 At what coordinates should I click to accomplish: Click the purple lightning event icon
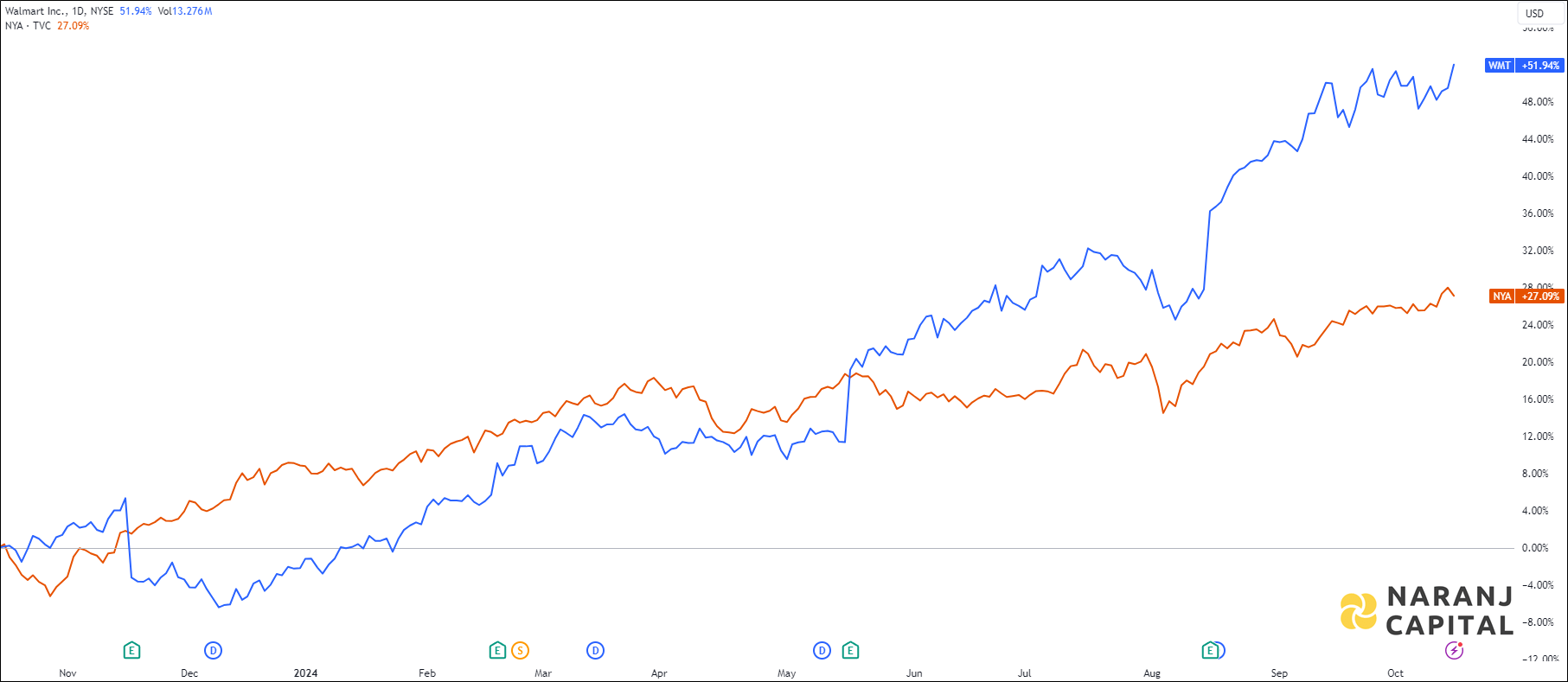coord(1455,650)
